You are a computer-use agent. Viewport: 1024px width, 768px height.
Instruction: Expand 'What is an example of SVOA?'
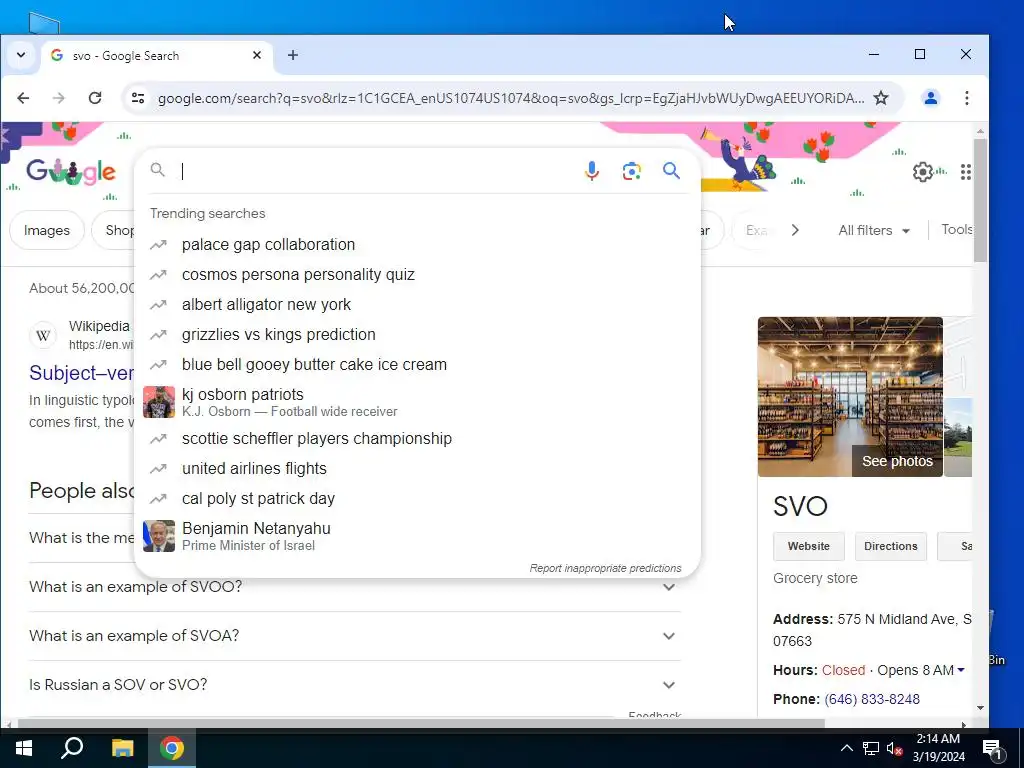(355, 635)
